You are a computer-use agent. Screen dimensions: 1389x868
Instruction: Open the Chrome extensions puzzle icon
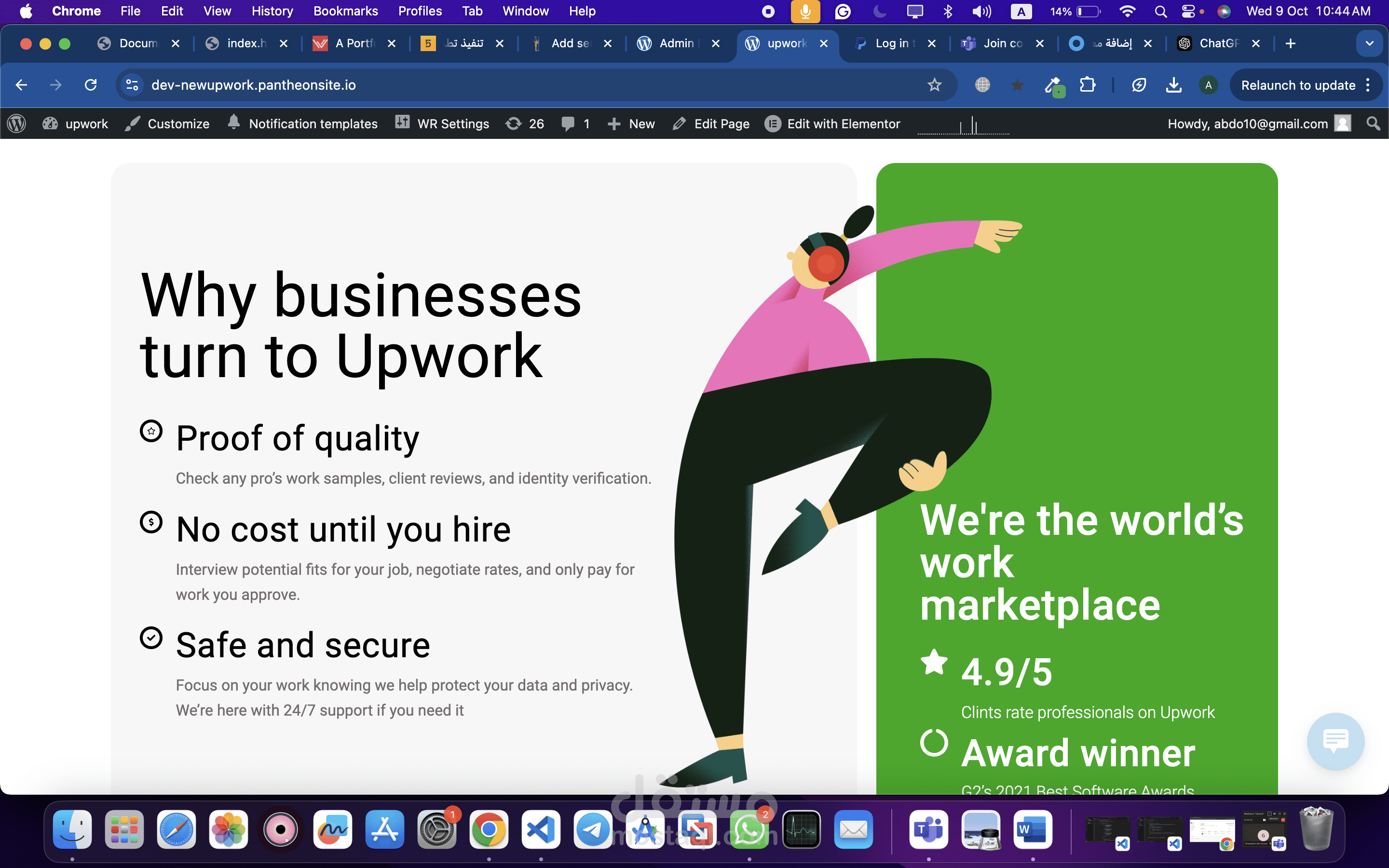coord(1087,85)
